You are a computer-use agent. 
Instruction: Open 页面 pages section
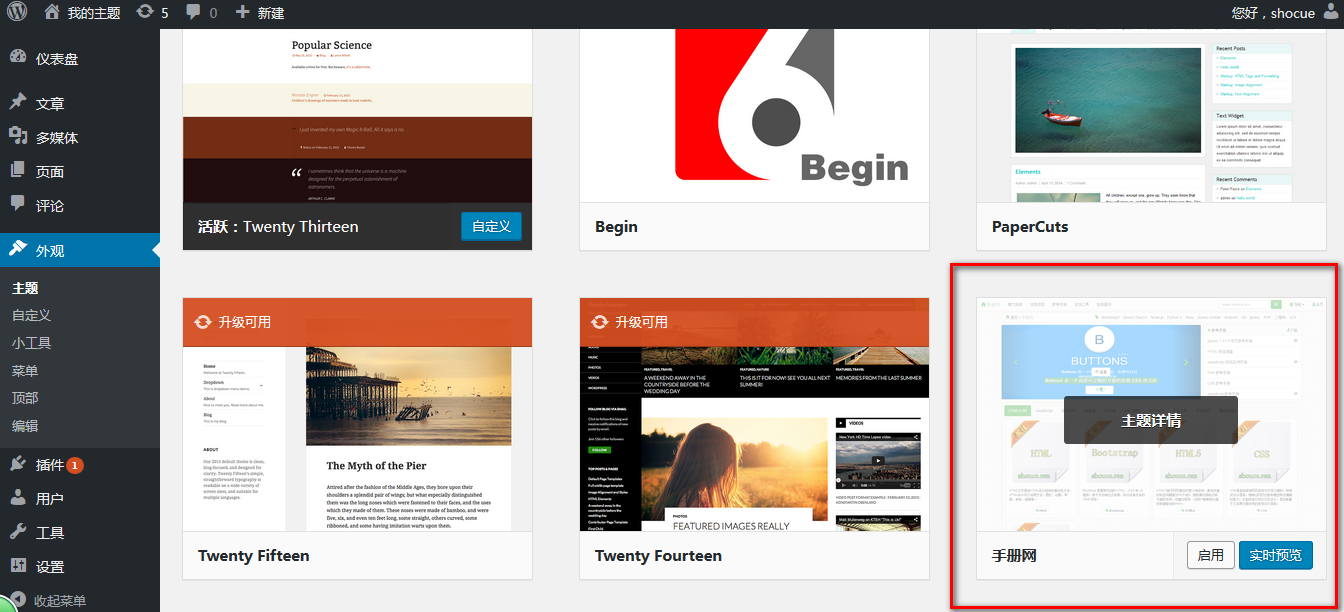50,172
